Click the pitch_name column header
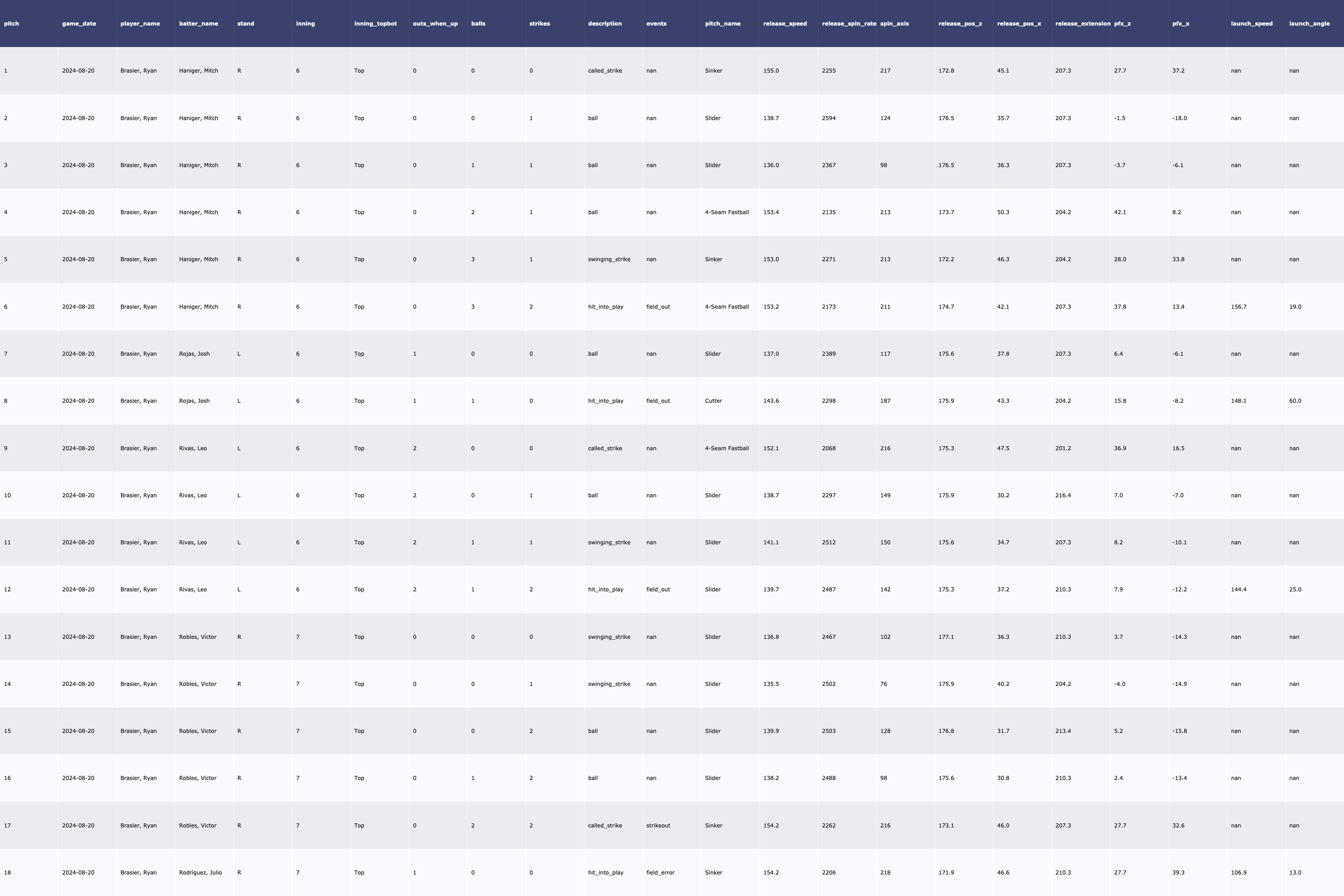 (722, 23)
